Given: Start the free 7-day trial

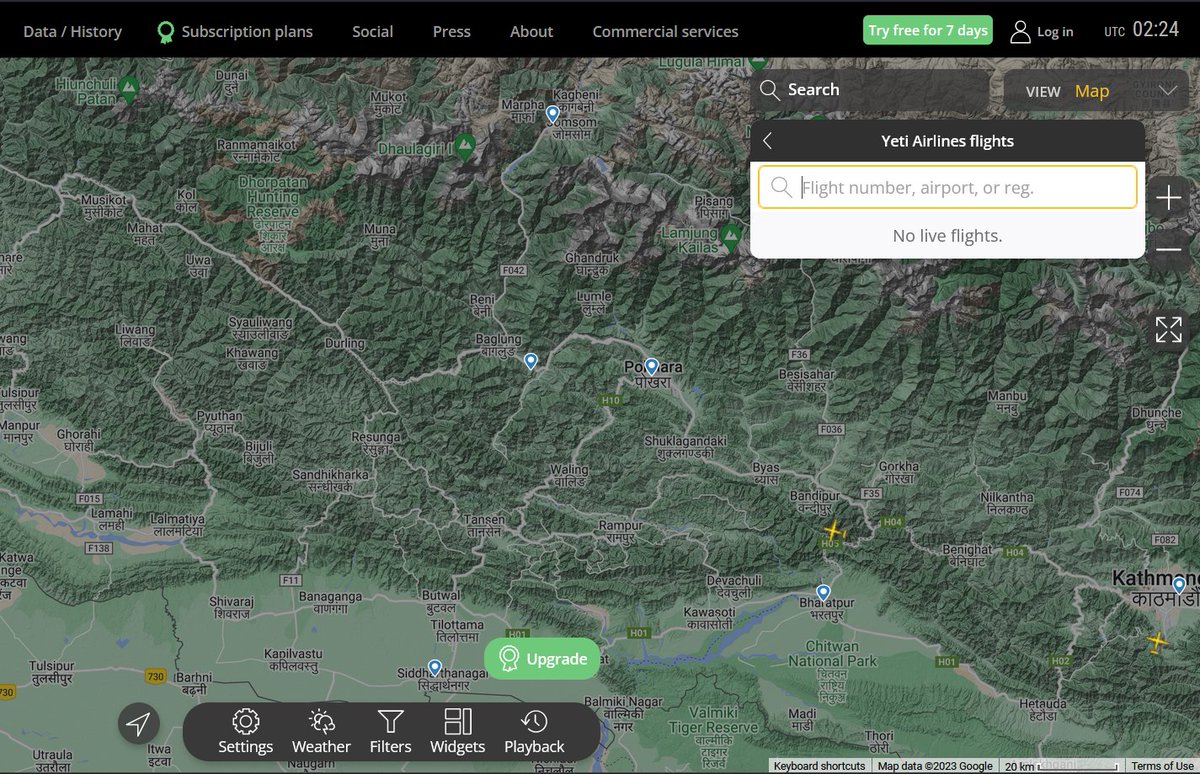Looking at the screenshot, I should pos(927,30).
